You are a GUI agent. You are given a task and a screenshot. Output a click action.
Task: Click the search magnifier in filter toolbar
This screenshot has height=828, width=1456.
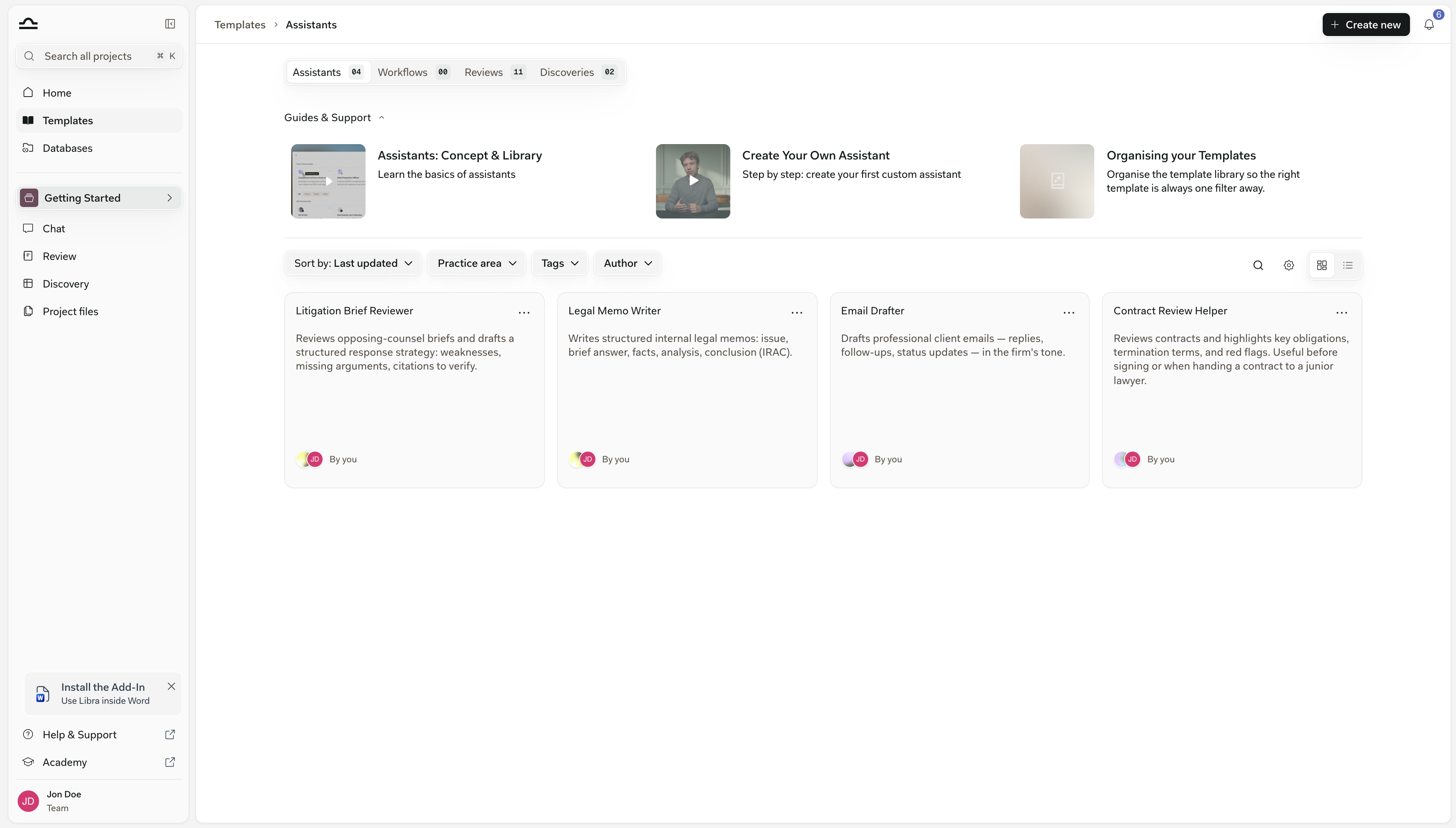[1258, 265]
